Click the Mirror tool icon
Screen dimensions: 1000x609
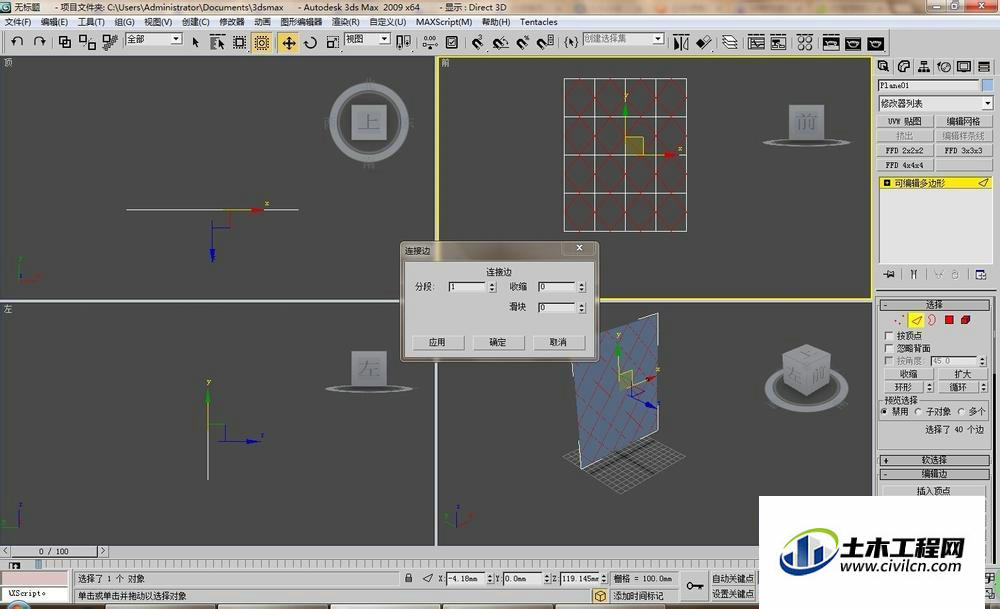681,43
